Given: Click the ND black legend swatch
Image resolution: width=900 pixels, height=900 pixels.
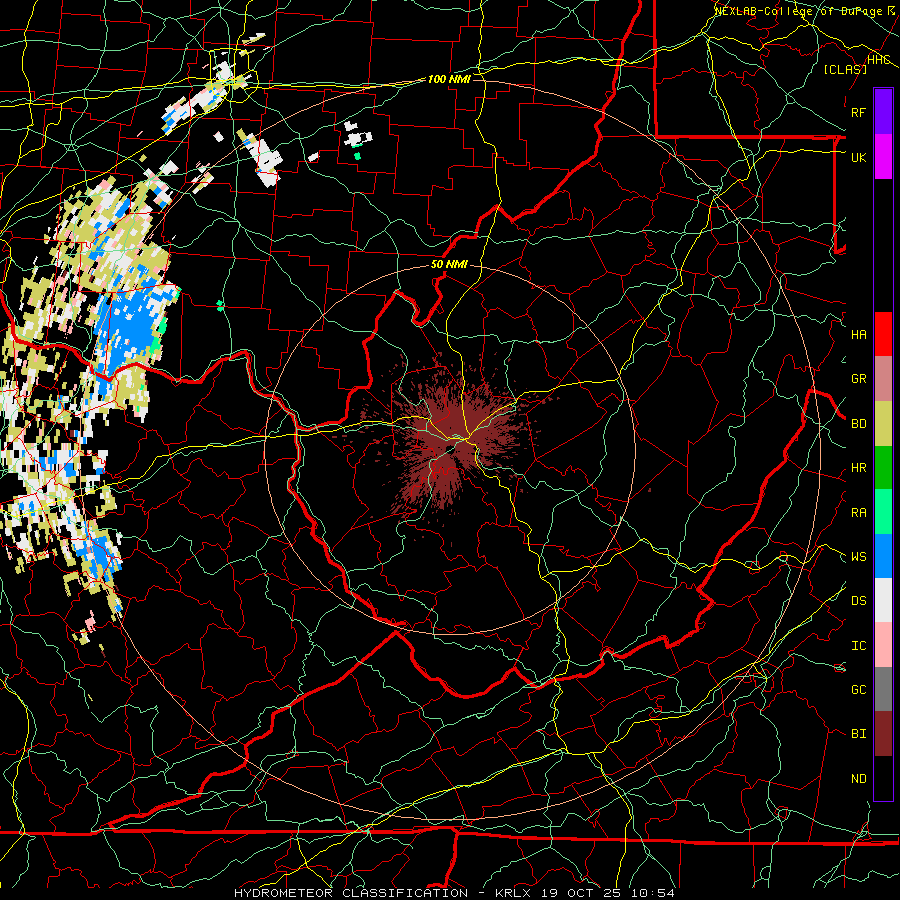Looking at the screenshot, I should 883,778.
